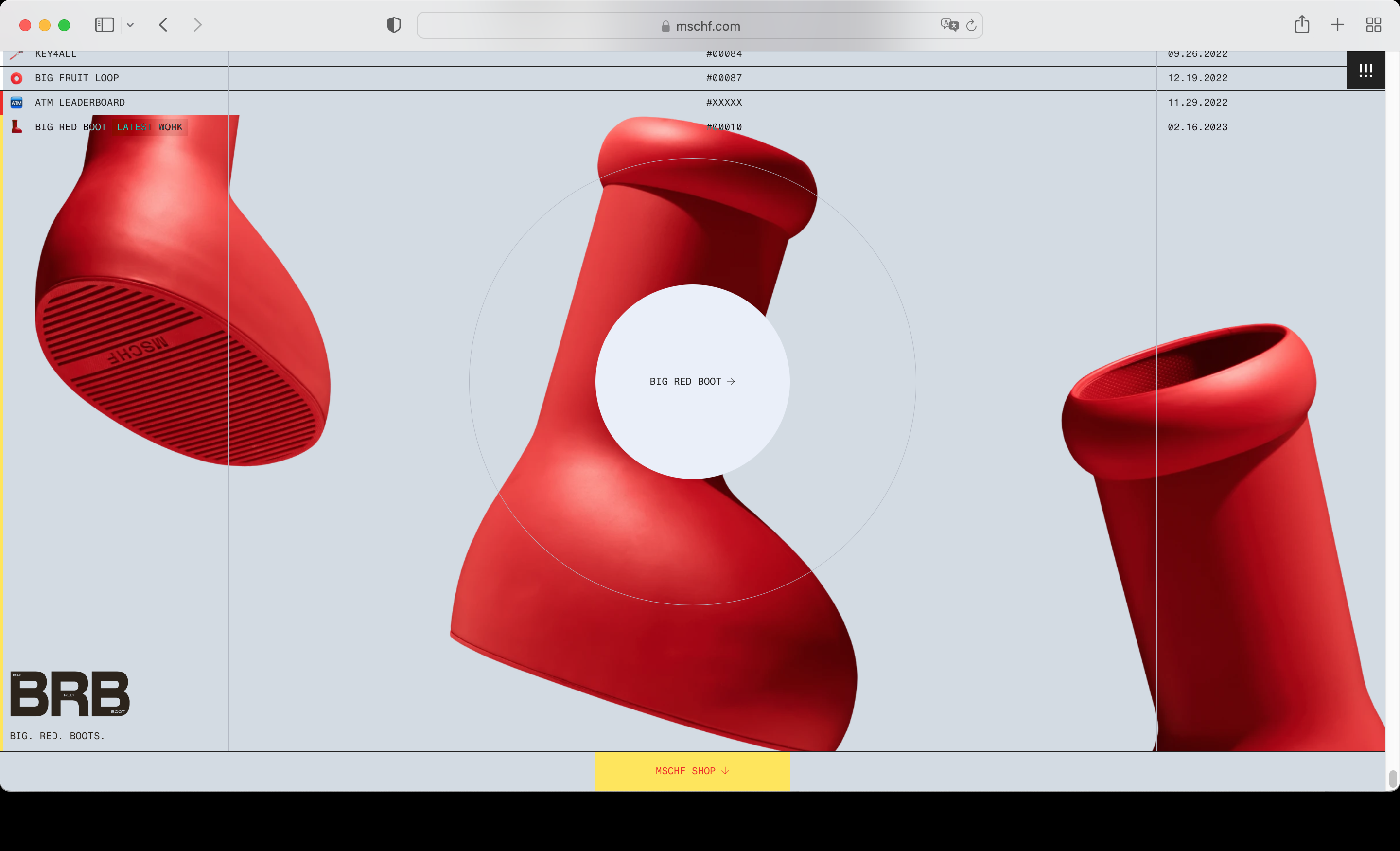Screen dimensions: 1400x851
Task: Open the Share menu
Action: point(1302,24)
